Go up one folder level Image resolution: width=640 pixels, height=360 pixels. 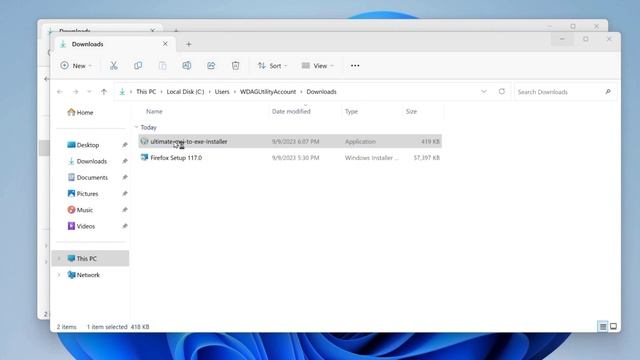point(104,92)
